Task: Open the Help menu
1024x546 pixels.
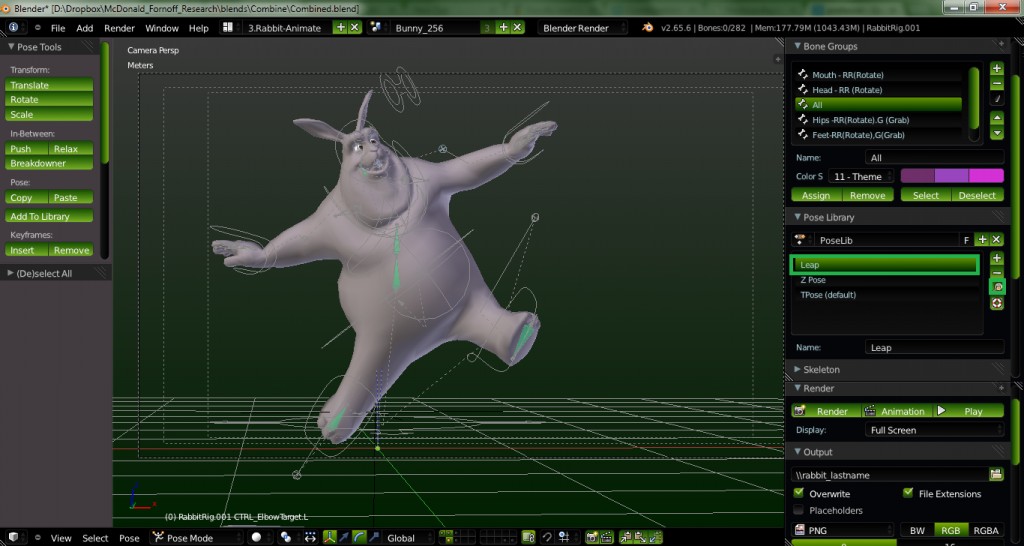Action: (x=199, y=28)
